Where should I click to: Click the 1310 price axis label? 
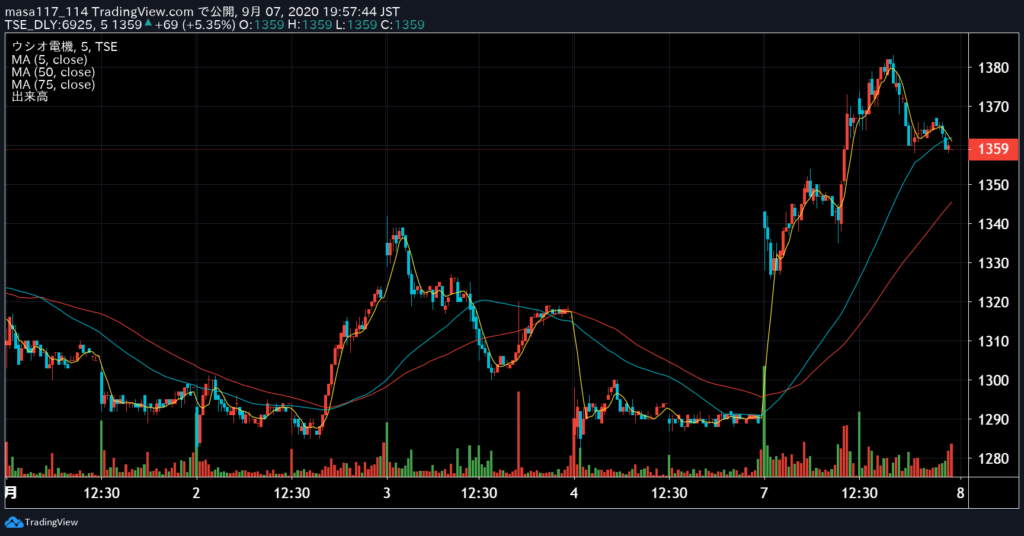coord(993,341)
